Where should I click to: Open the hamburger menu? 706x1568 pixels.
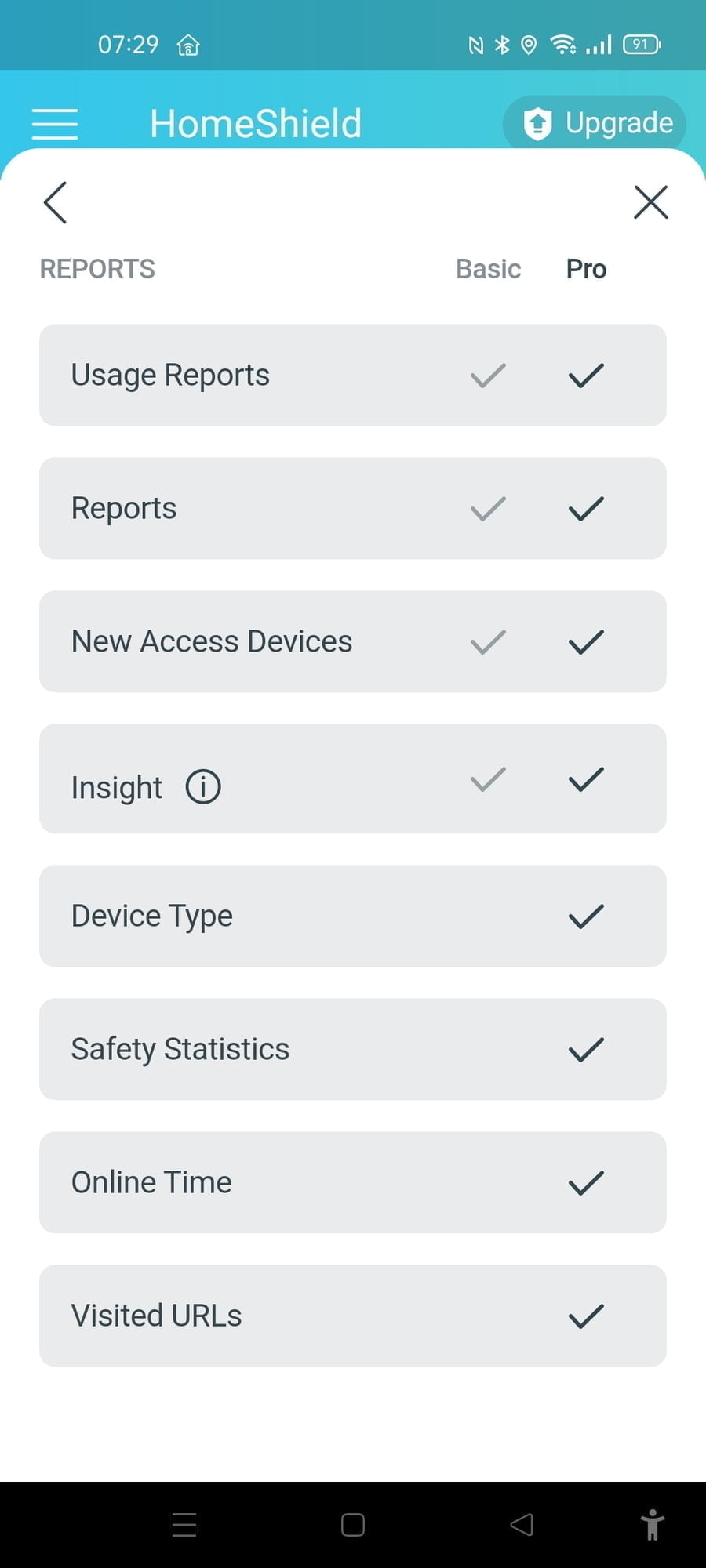[55, 124]
